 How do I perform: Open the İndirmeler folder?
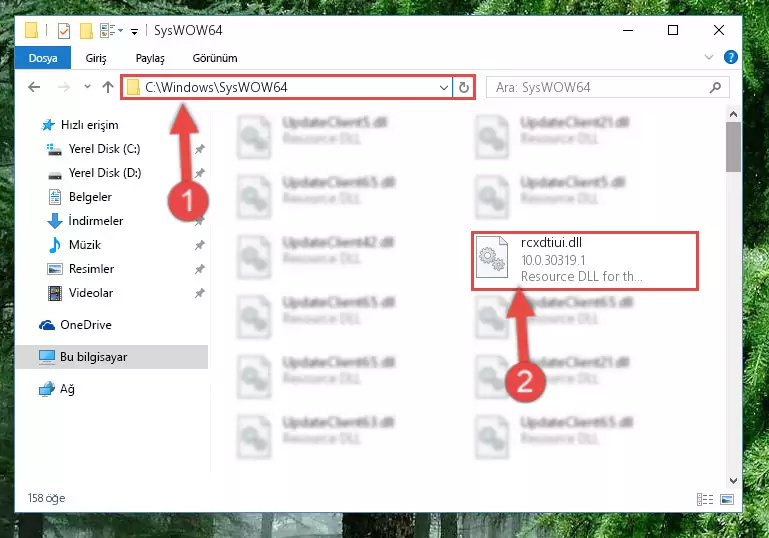[x=85, y=221]
